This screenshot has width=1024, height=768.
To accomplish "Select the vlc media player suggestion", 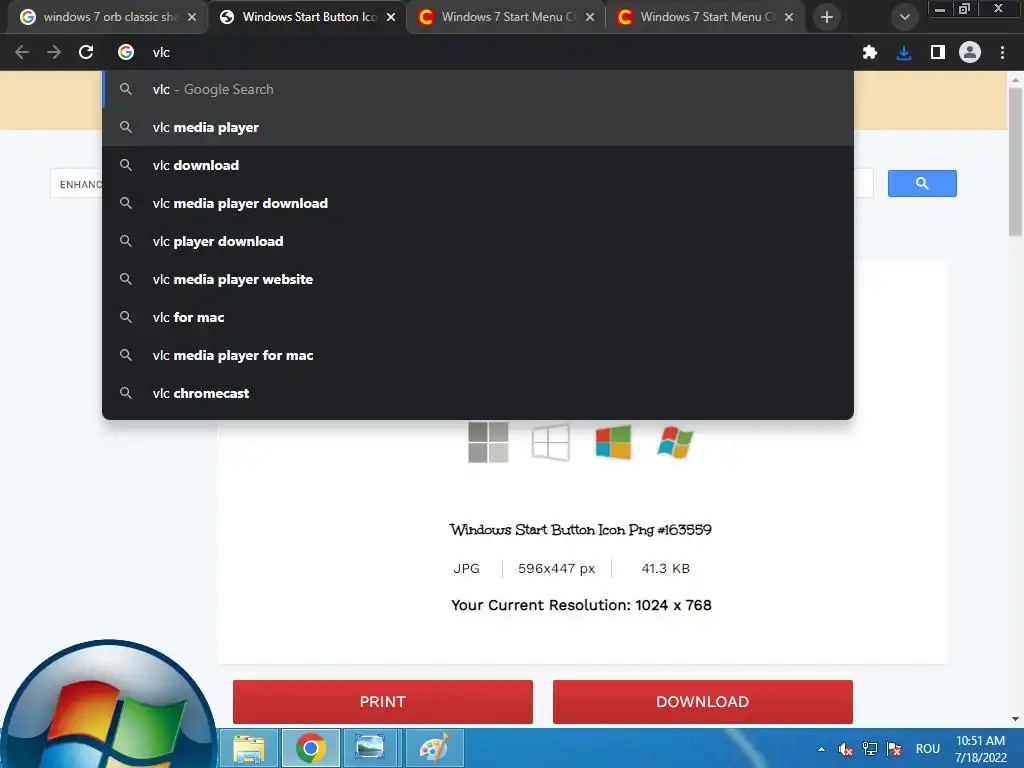I will 478,127.
